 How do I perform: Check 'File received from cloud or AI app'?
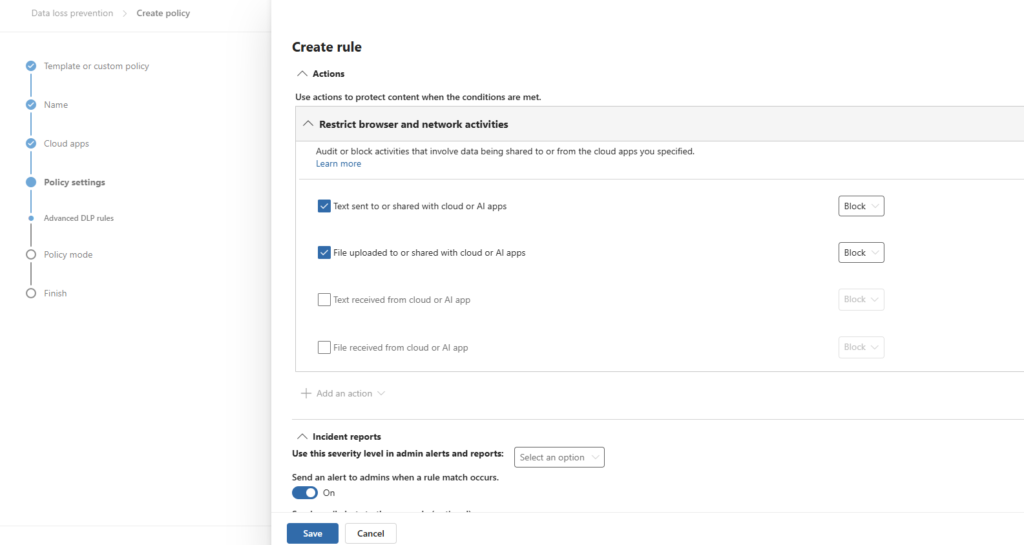tap(324, 347)
